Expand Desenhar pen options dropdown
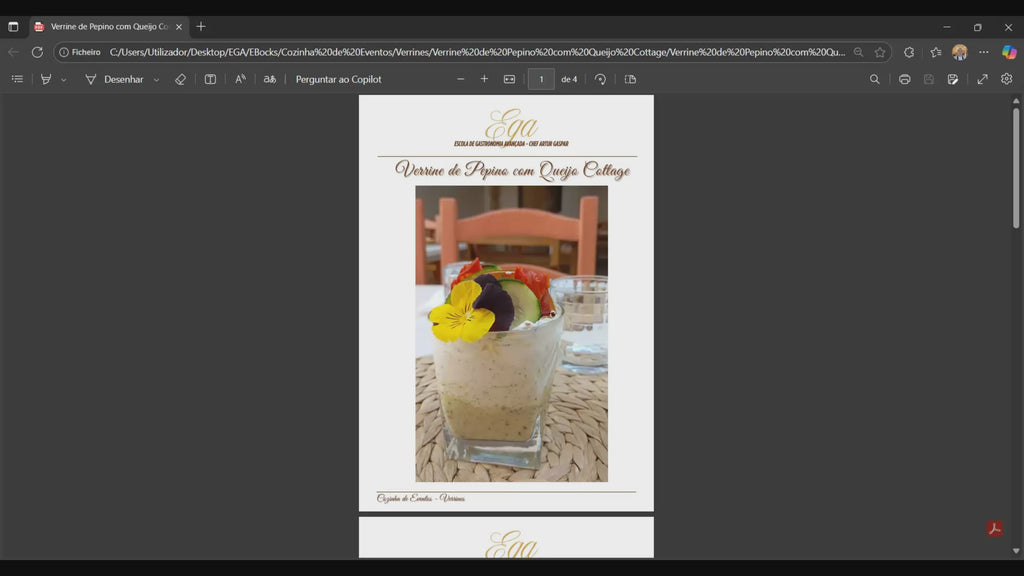This screenshot has height=576, width=1024. [x=156, y=79]
